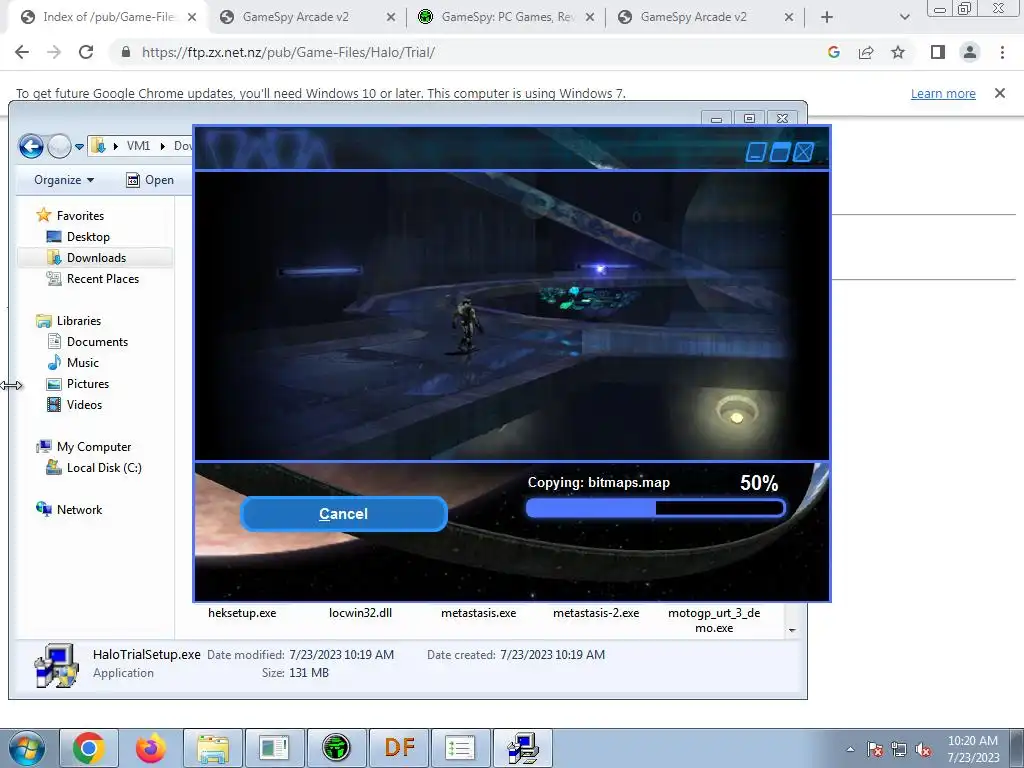Screen dimensions: 1024x768
Task: Click Open button in Explorer toolbar
Action: (x=150, y=180)
